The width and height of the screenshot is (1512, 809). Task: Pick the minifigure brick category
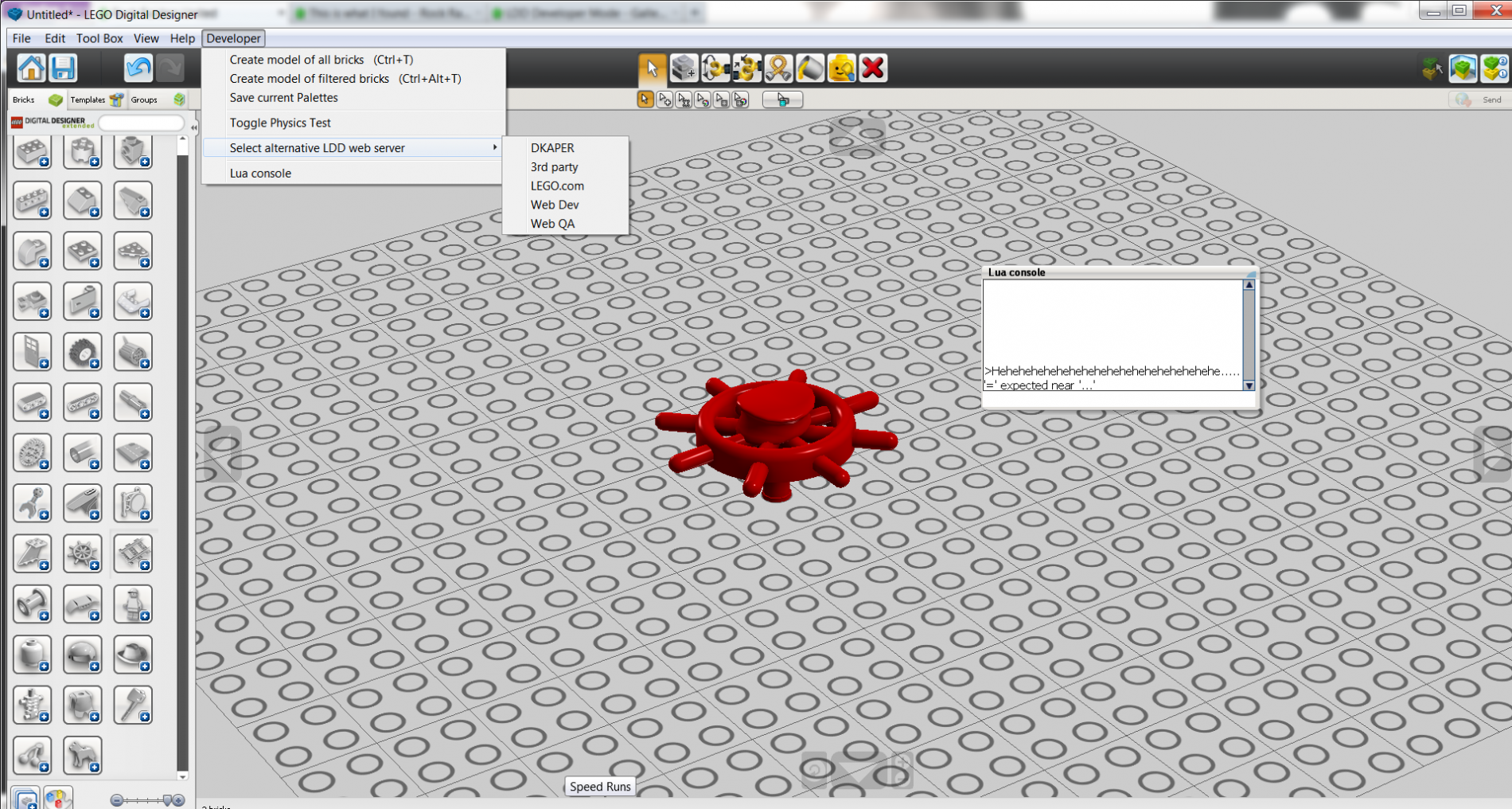click(x=133, y=604)
